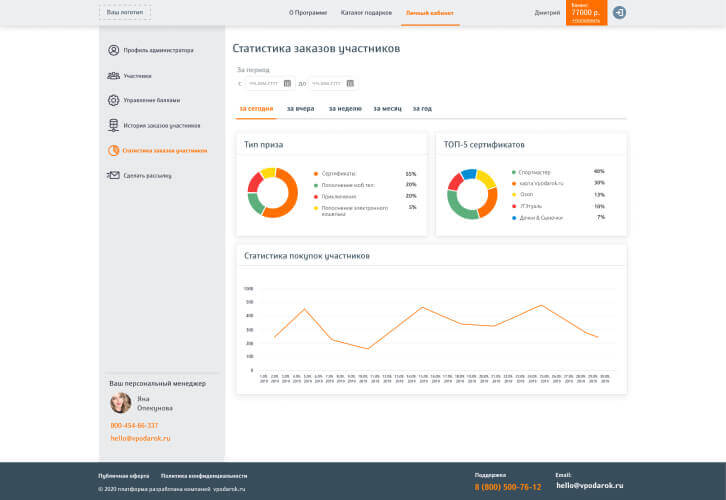Click the Участники people icon
Screen dimensions: 726x500
(113, 75)
